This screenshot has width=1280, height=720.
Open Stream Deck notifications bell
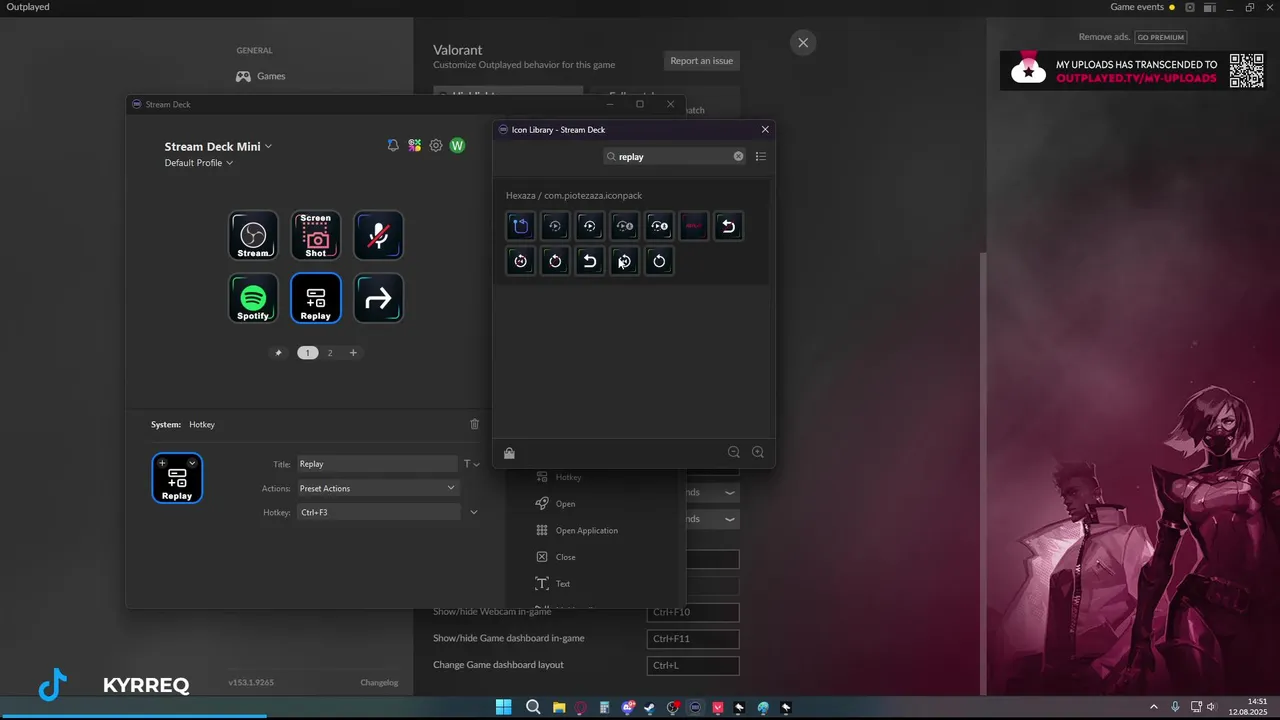(x=393, y=146)
